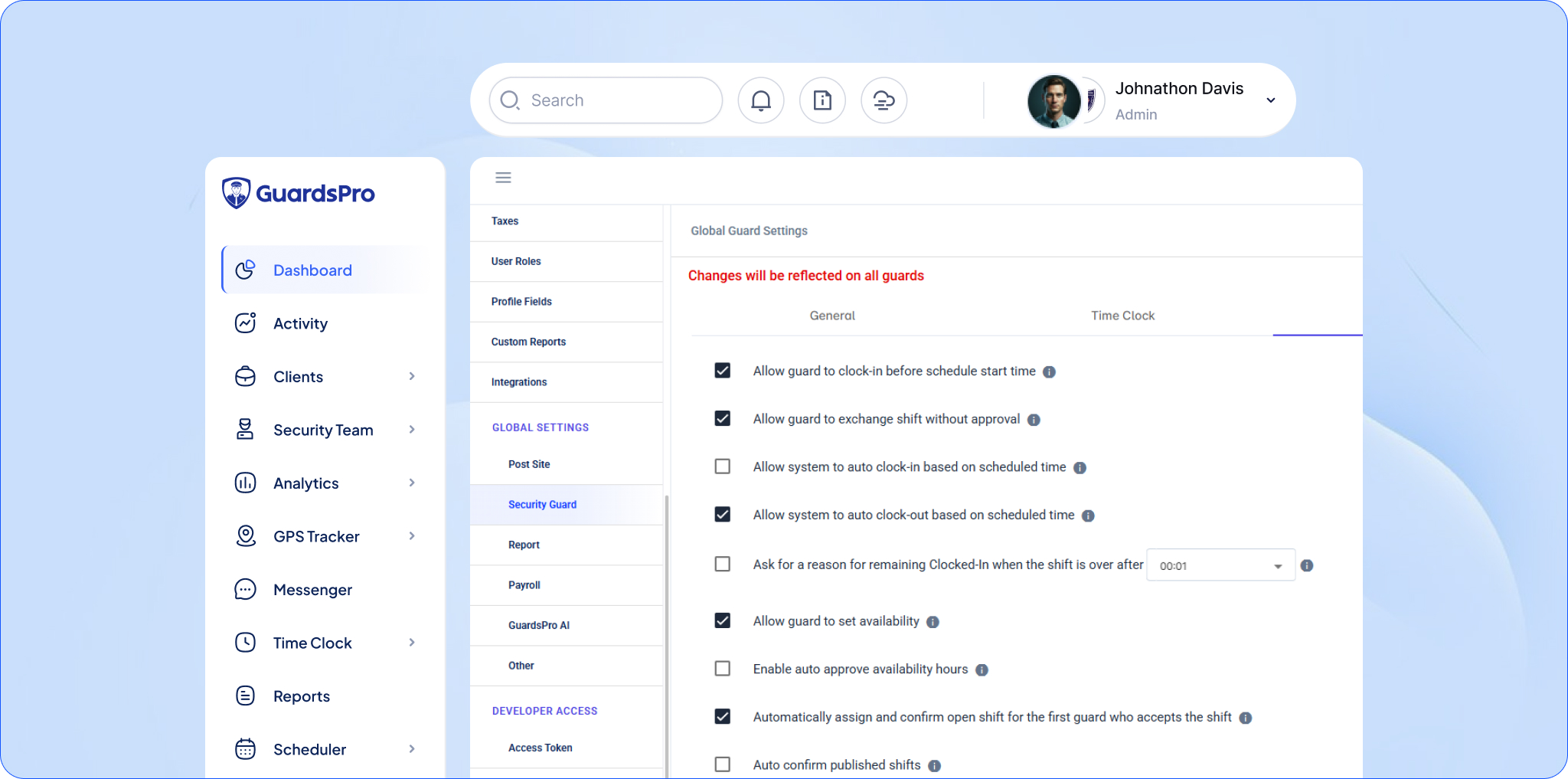The width and height of the screenshot is (1568, 779).
Task: Enable auto clock-in based on scheduled time
Action: (722, 466)
